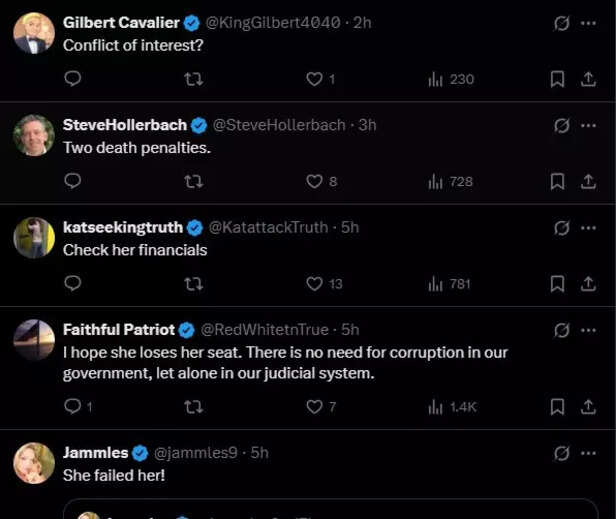Like Faithful Patriot's tweet
The height and width of the screenshot is (519, 616).
pos(314,406)
